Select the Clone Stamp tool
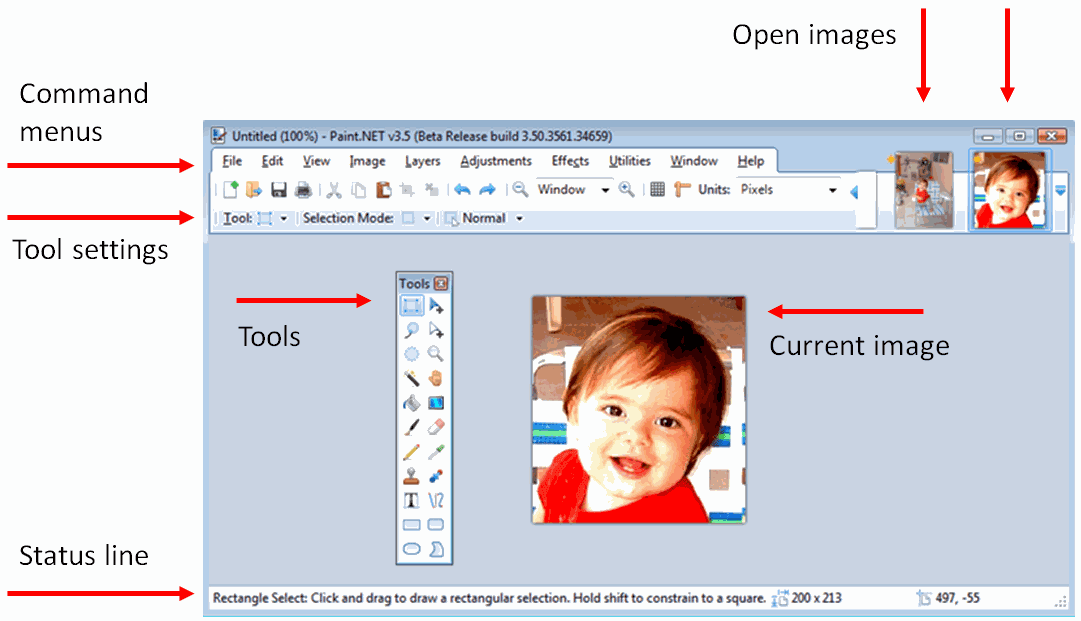The image size is (1081, 621). pos(410,475)
